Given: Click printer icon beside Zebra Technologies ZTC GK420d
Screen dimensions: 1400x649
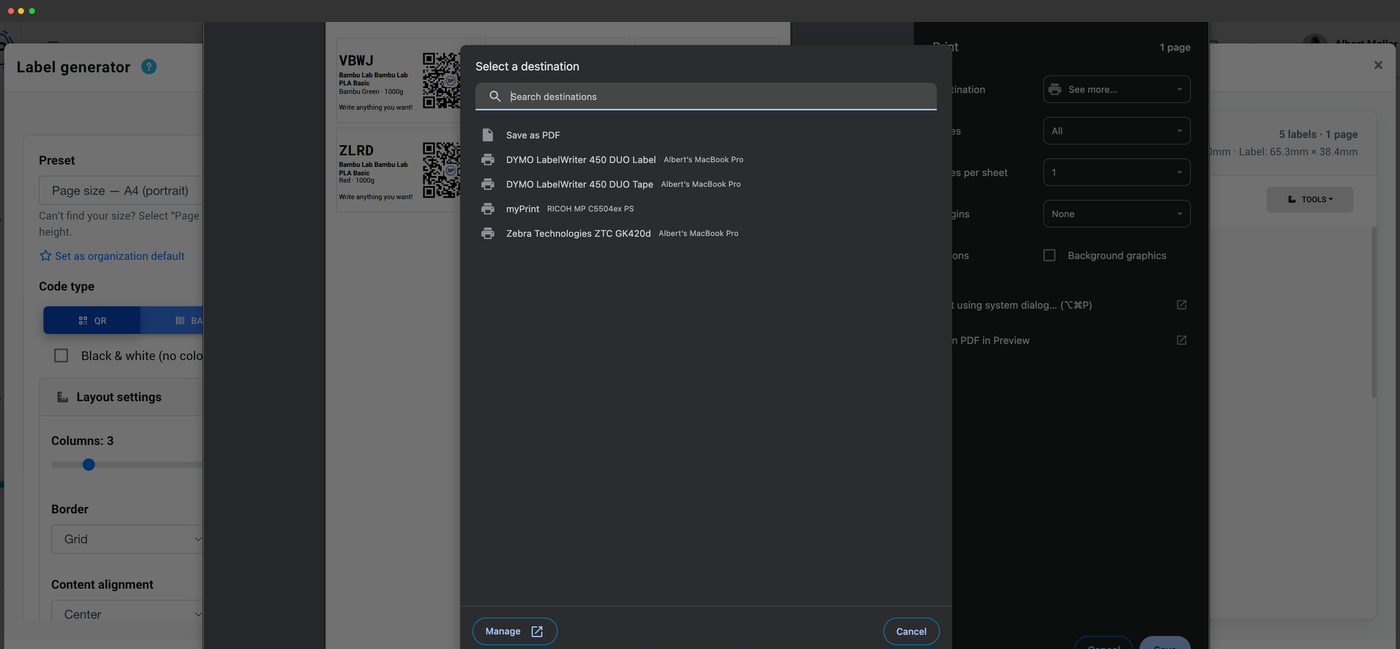Looking at the screenshot, I should pyautogui.click(x=488, y=233).
